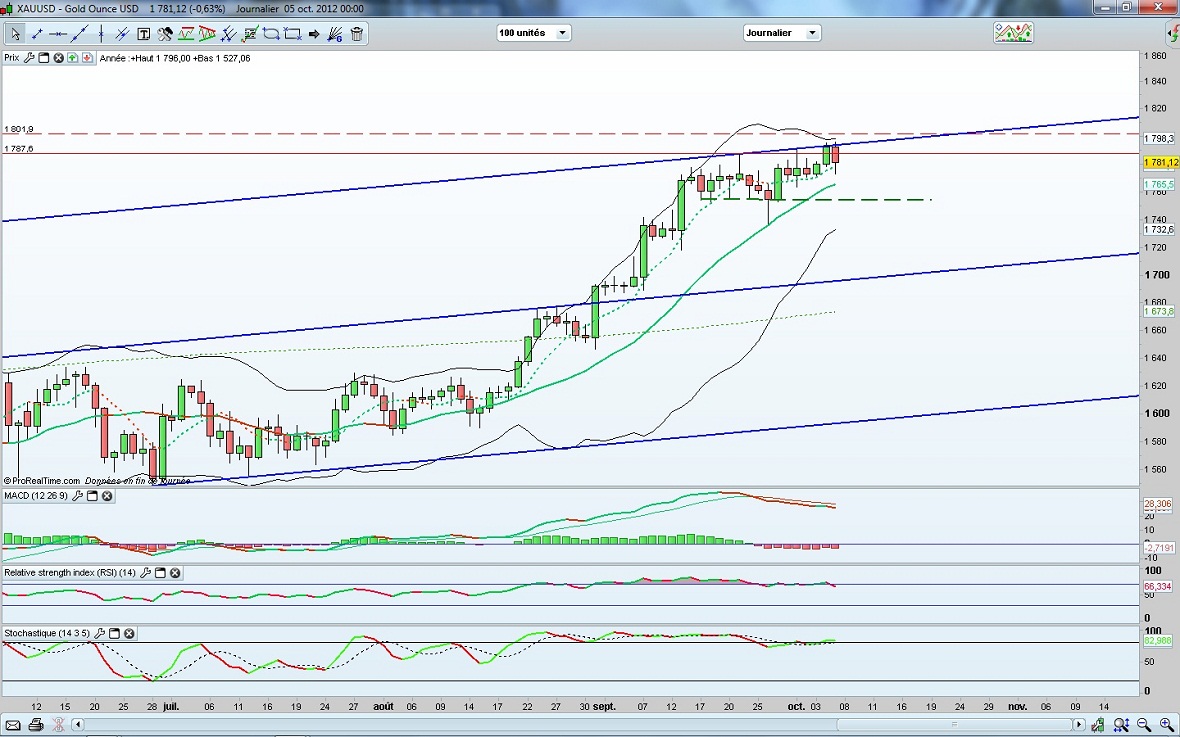
Task: Click the zoom in magnifier icon
Action: (x=1167, y=724)
